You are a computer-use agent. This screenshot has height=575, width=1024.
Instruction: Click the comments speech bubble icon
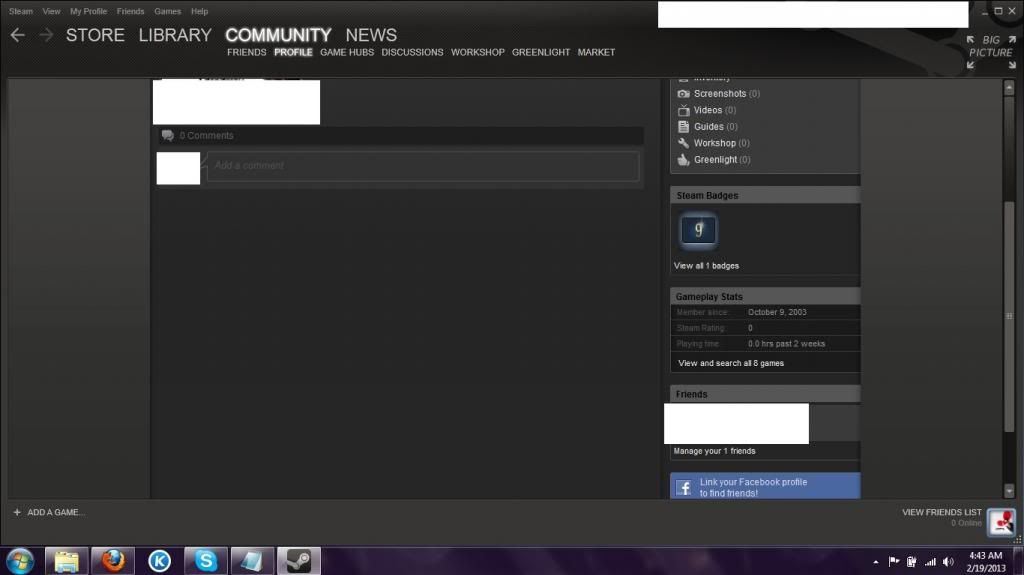point(168,135)
